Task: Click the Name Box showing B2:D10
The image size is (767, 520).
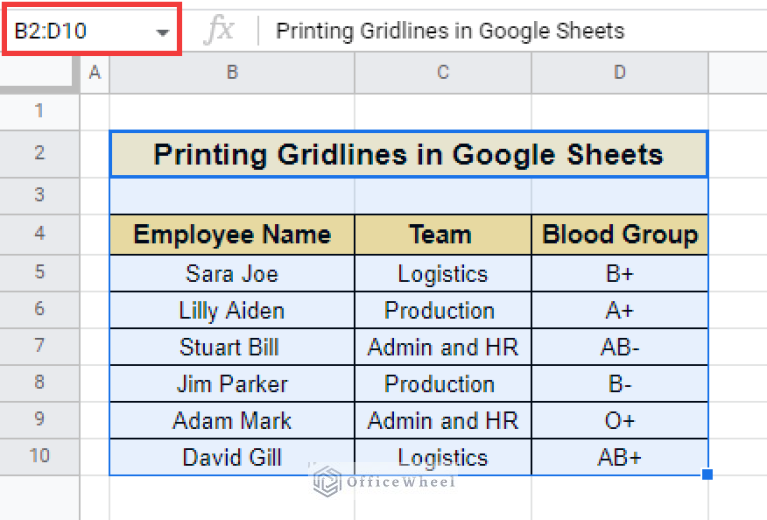Action: 75,31
